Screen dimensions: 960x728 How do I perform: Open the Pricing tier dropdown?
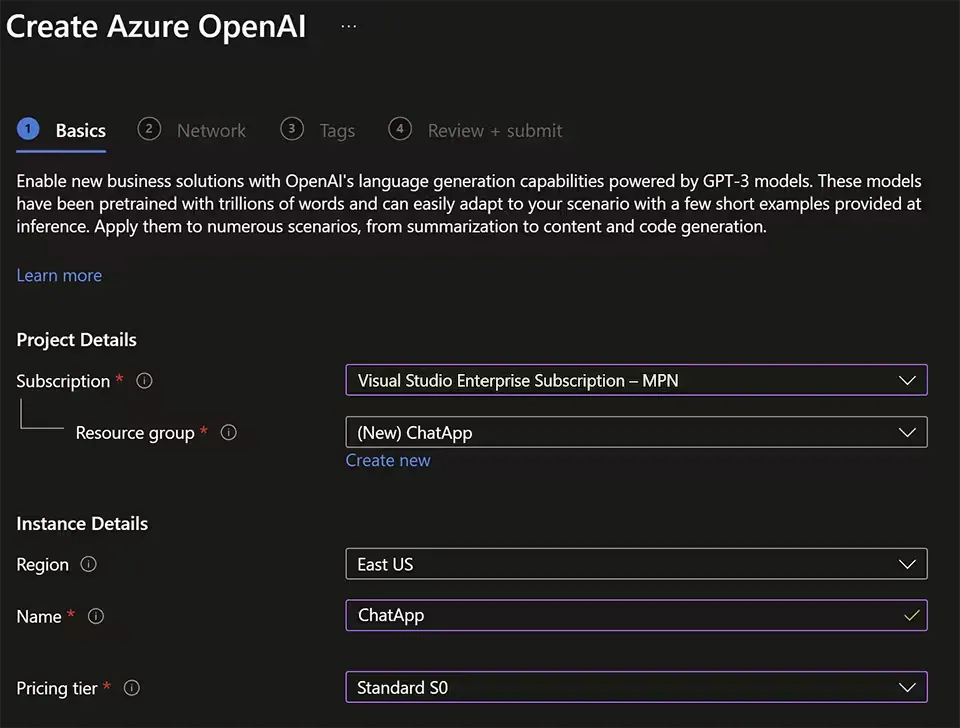coord(636,687)
